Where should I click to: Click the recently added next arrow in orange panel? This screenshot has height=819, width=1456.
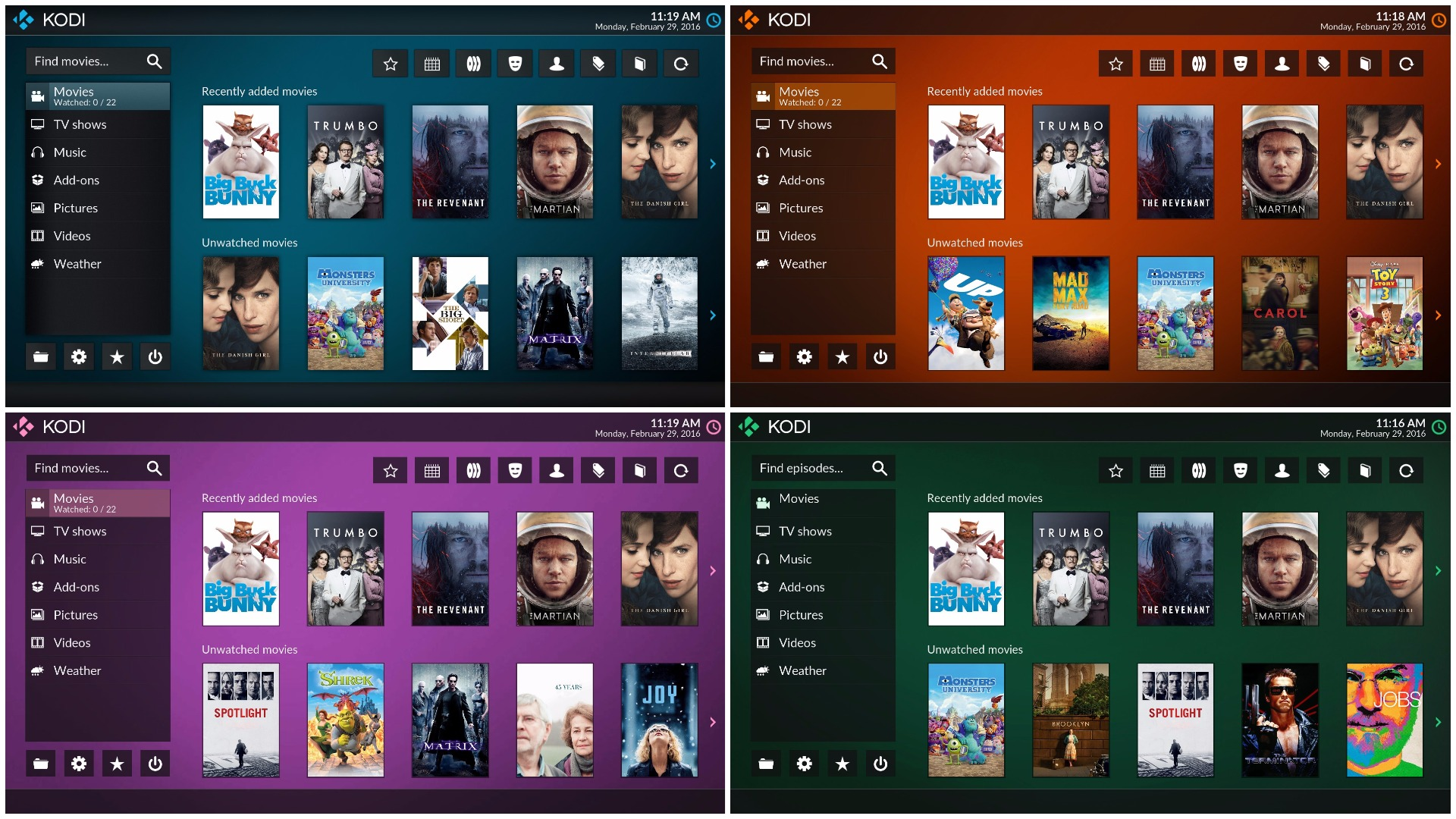click(x=1439, y=164)
